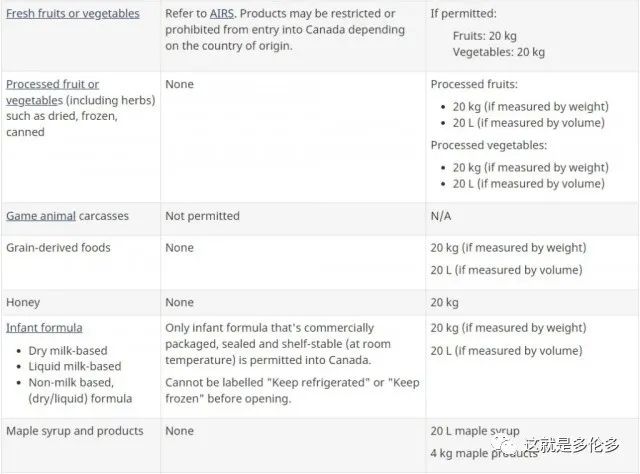Click the Keep refrigerated labelling sentence

point(292,390)
